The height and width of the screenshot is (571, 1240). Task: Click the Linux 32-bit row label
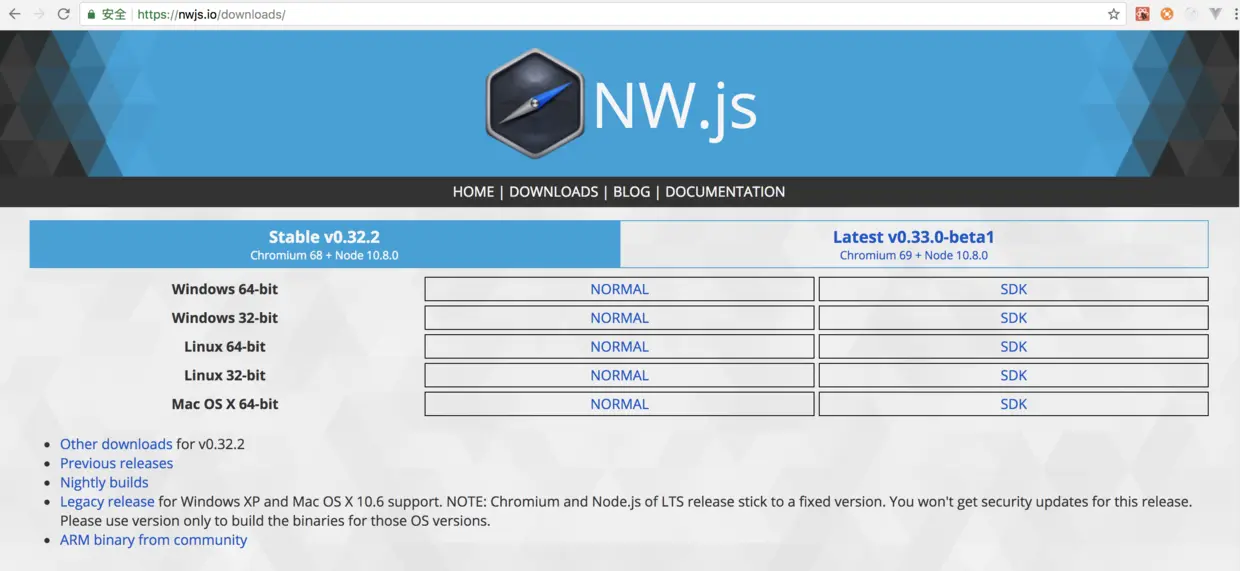click(225, 376)
